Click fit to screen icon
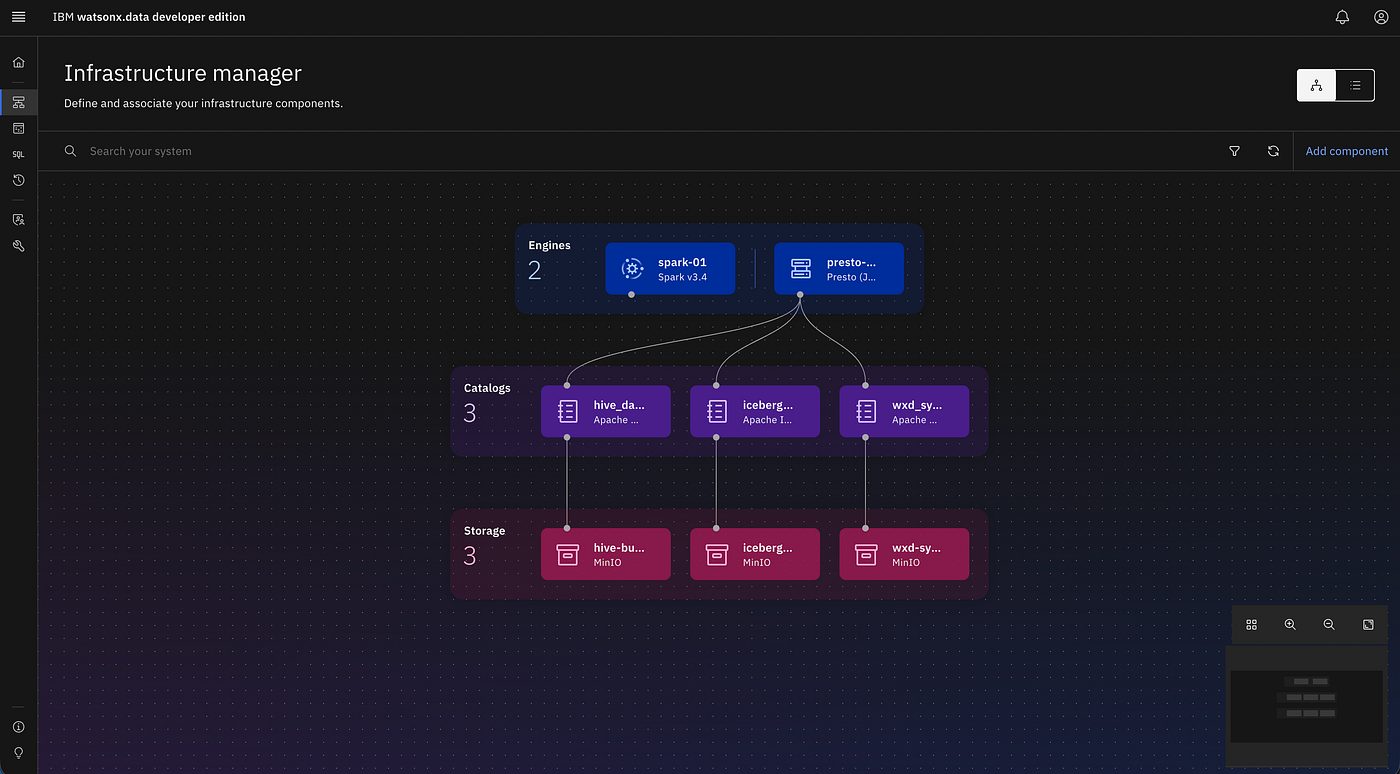Viewport: 1400px width, 774px height. pos(1368,624)
